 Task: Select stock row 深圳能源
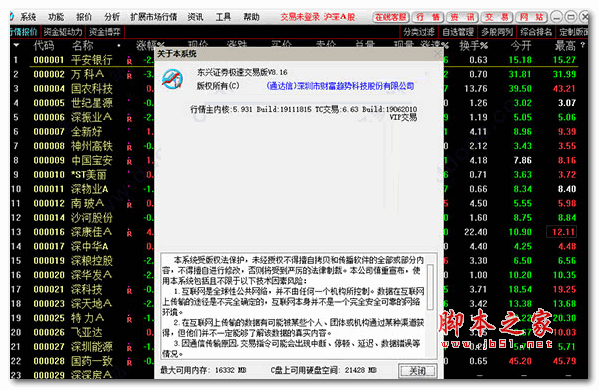pyautogui.click(x=92, y=346)
